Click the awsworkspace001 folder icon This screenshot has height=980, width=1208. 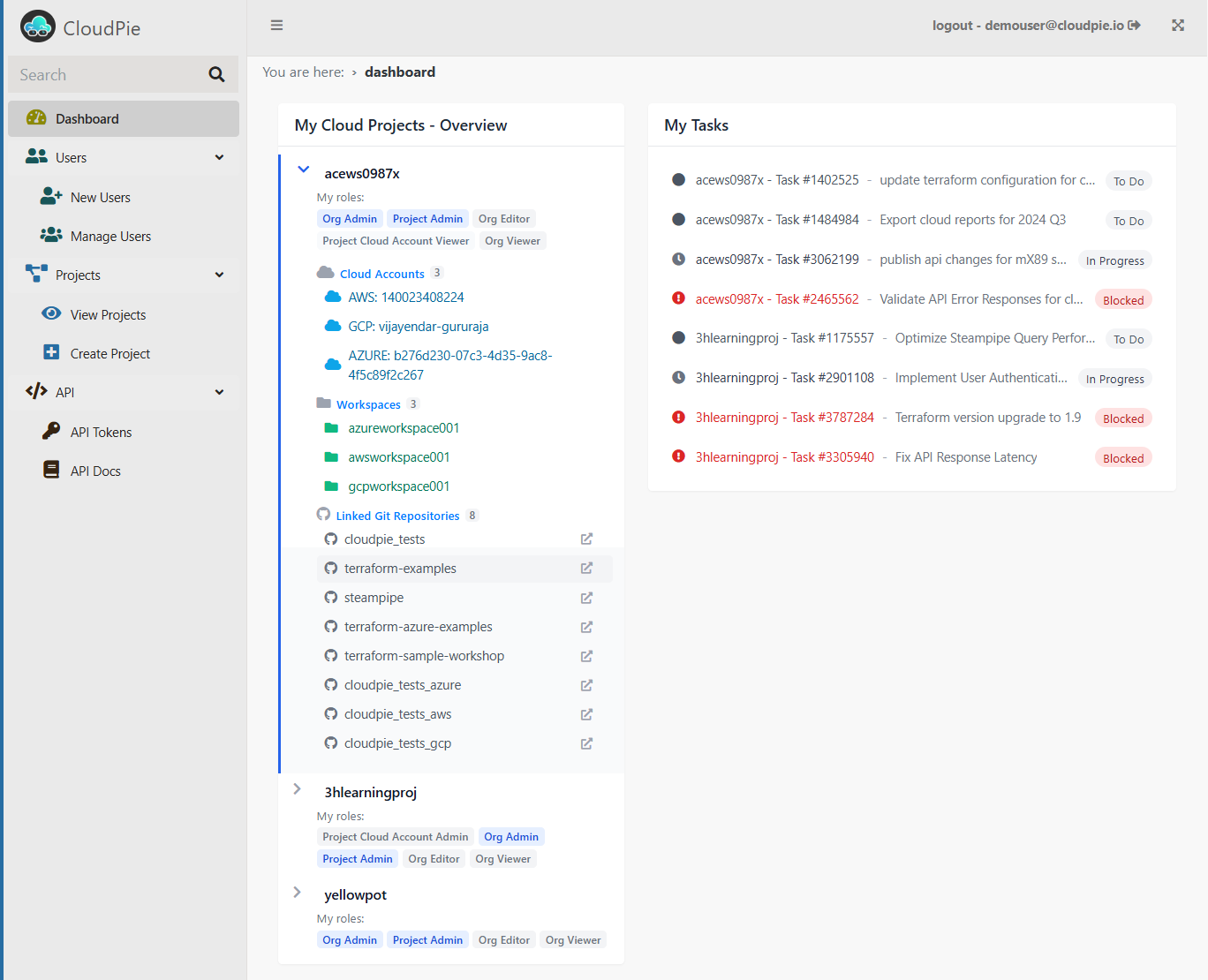coord(332,457)
